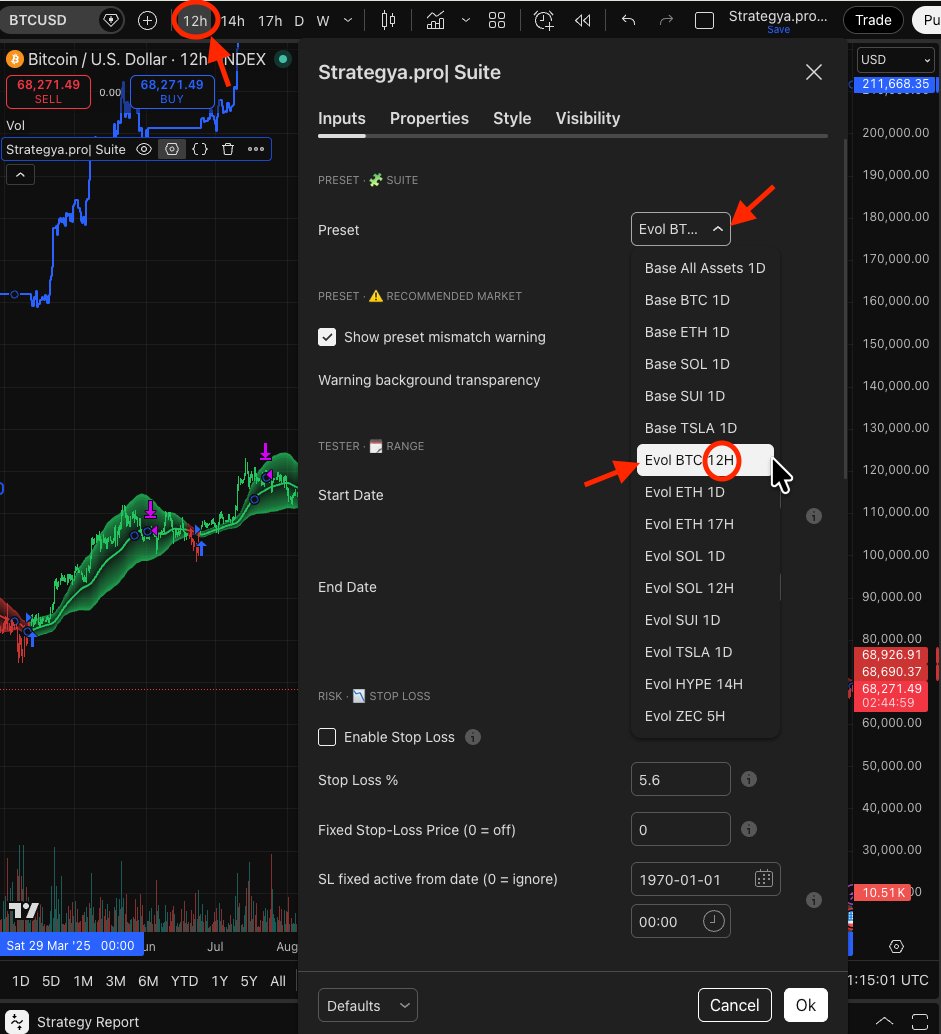The width and height of the screenshot is (941, 1034).
Task: Open more options dots for Strategya.pro| Suite indicator
Action: [256, 149]
